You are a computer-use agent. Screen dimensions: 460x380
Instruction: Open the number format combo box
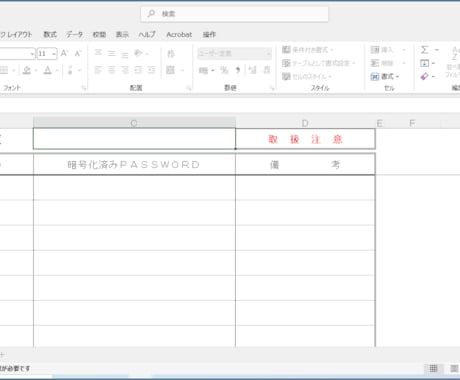(x=234, y=53)
